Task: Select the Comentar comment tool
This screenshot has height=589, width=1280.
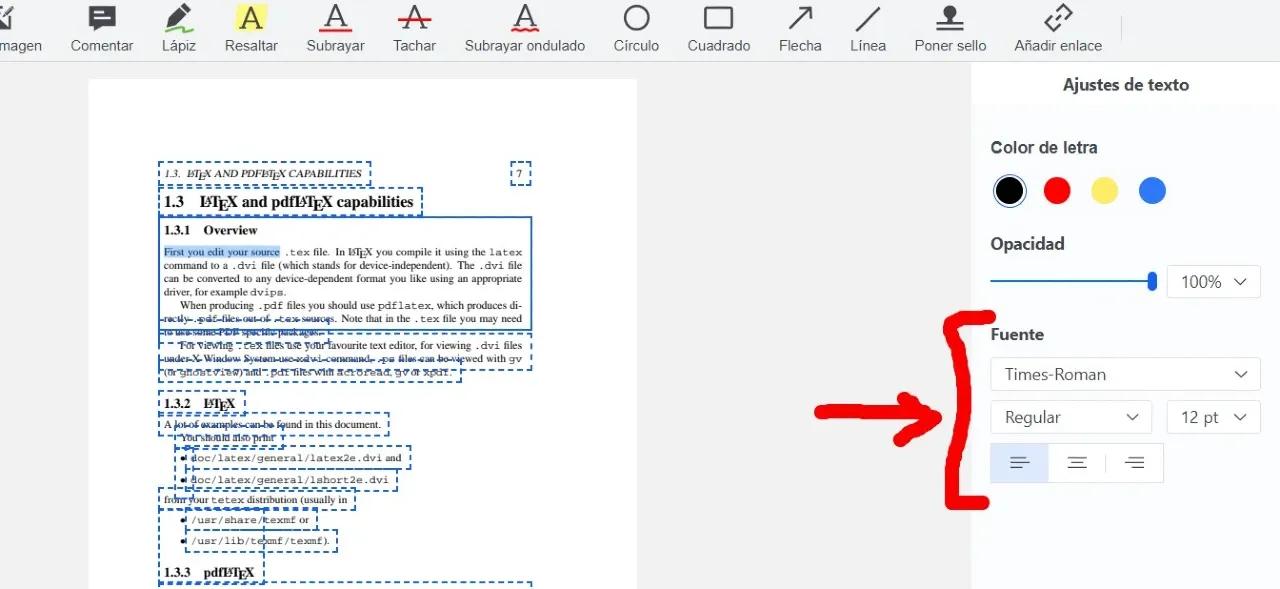Action: click(x=101, y=29)
